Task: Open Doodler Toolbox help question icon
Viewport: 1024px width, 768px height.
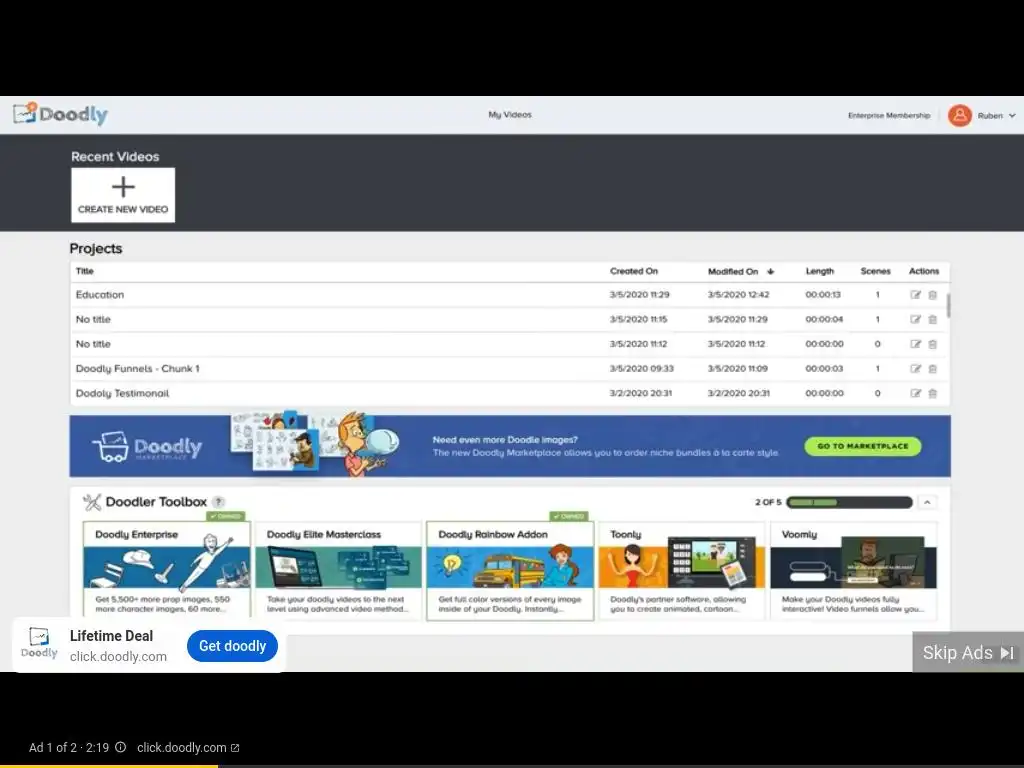Action: [x=219, y=502]
